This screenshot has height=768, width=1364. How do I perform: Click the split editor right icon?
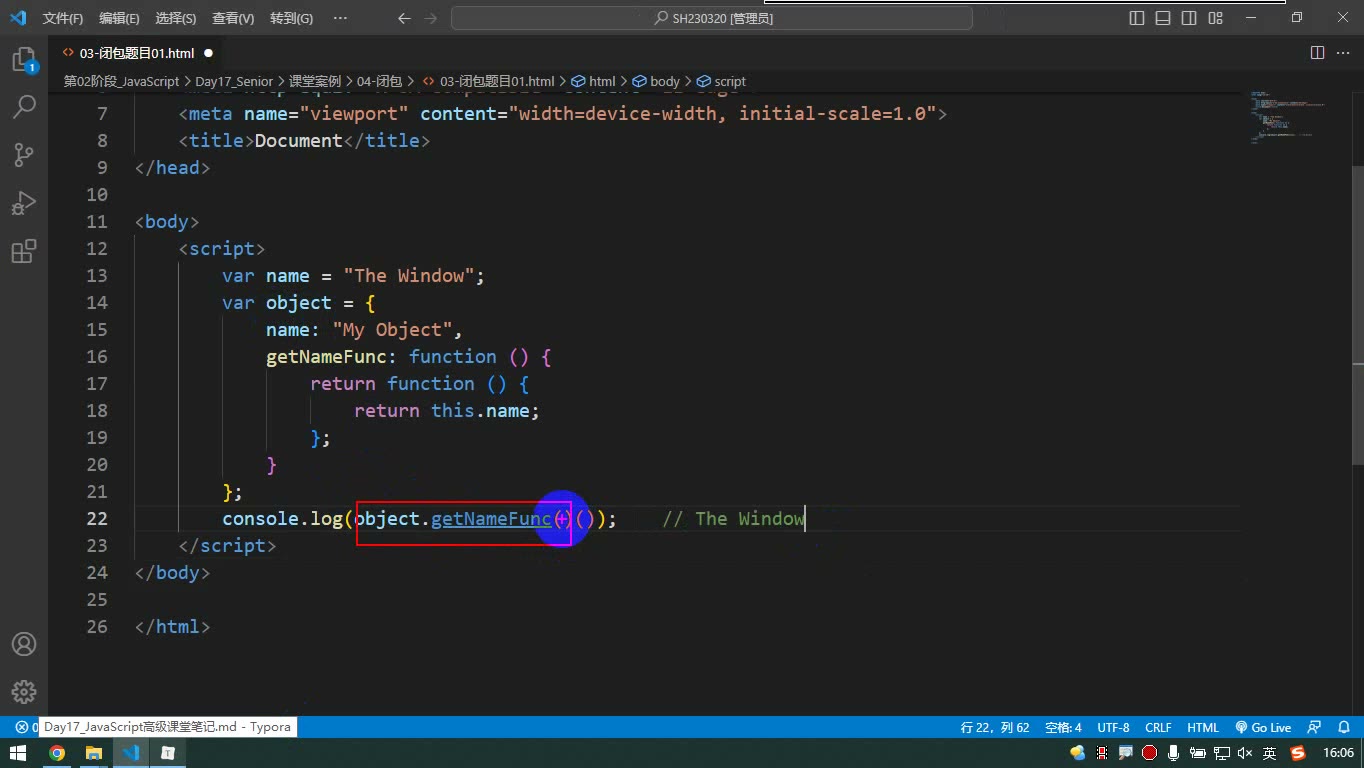[x=1318, y=53]
